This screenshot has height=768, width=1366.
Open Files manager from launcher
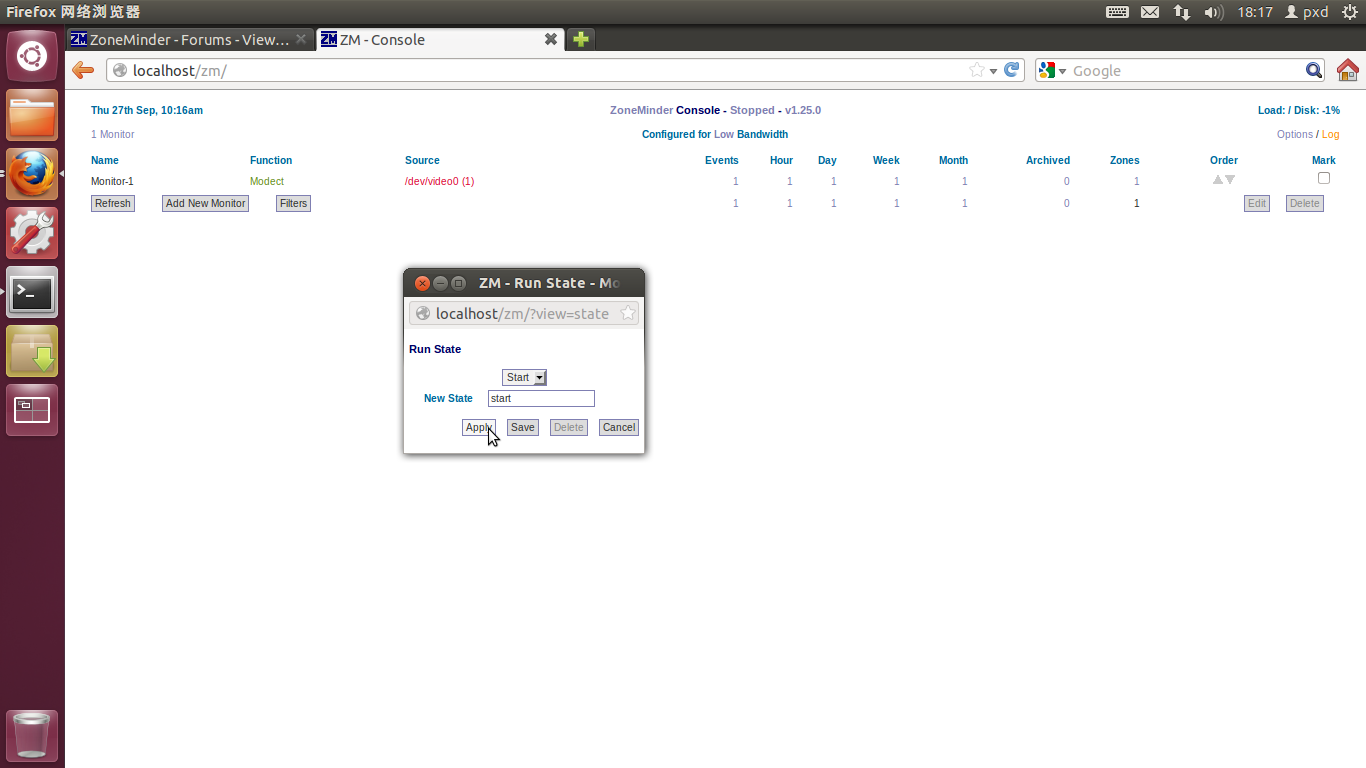(x=32, y=115)
